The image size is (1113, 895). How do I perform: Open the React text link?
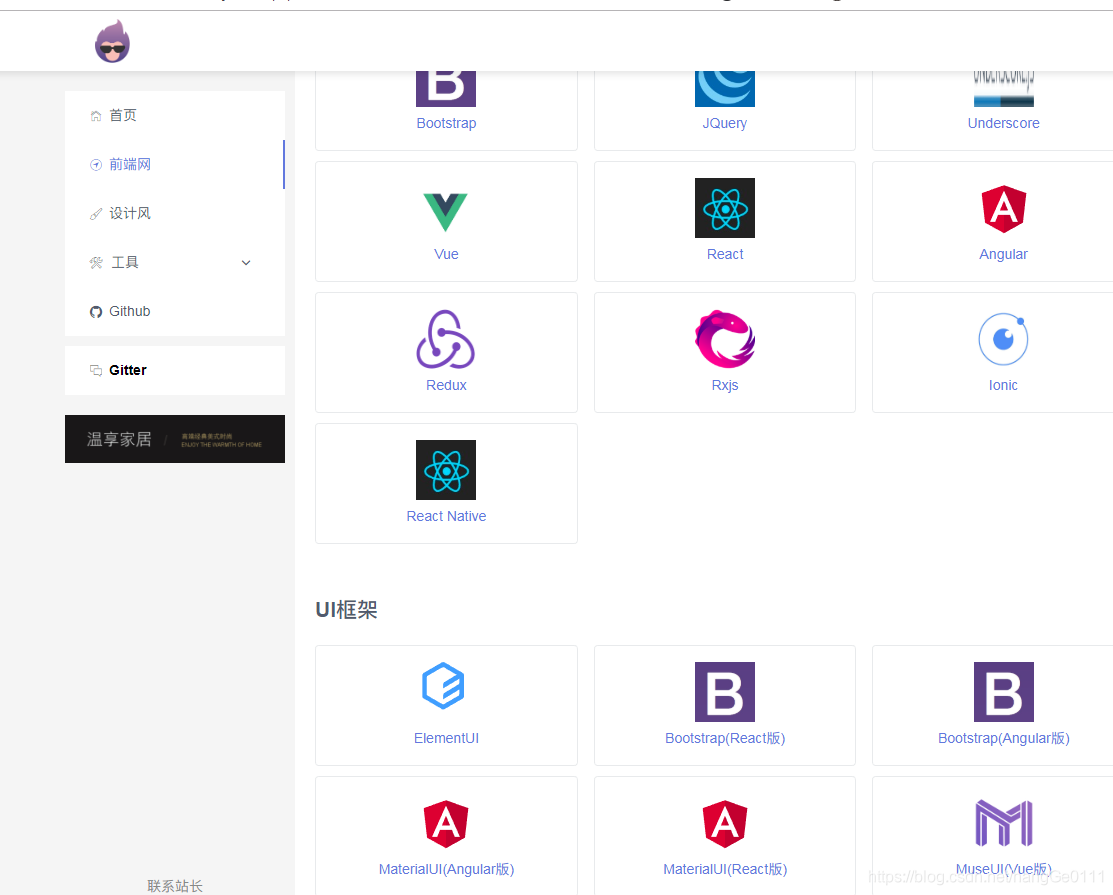tap(725, 254)
